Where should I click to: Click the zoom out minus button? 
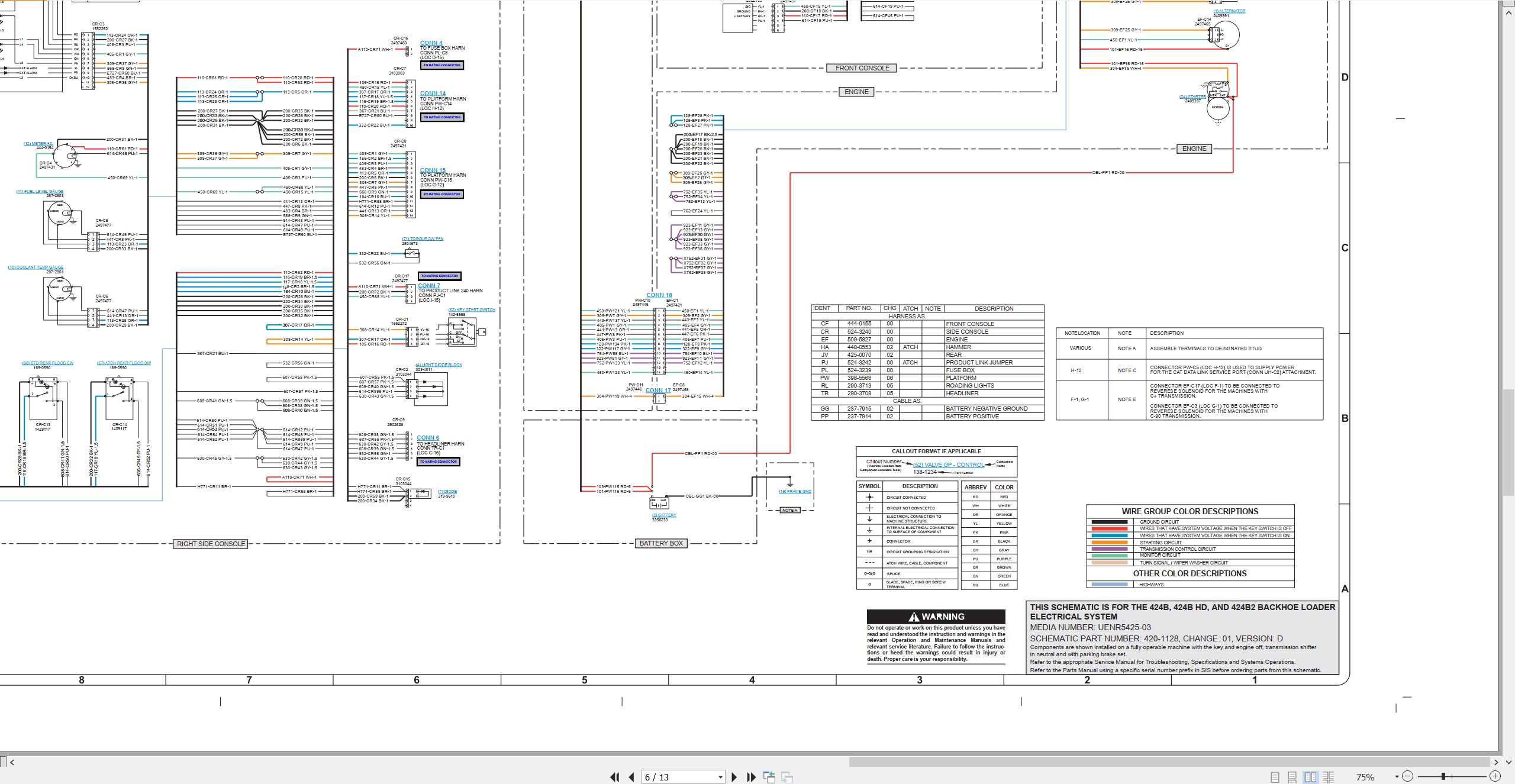(1408, 776)
